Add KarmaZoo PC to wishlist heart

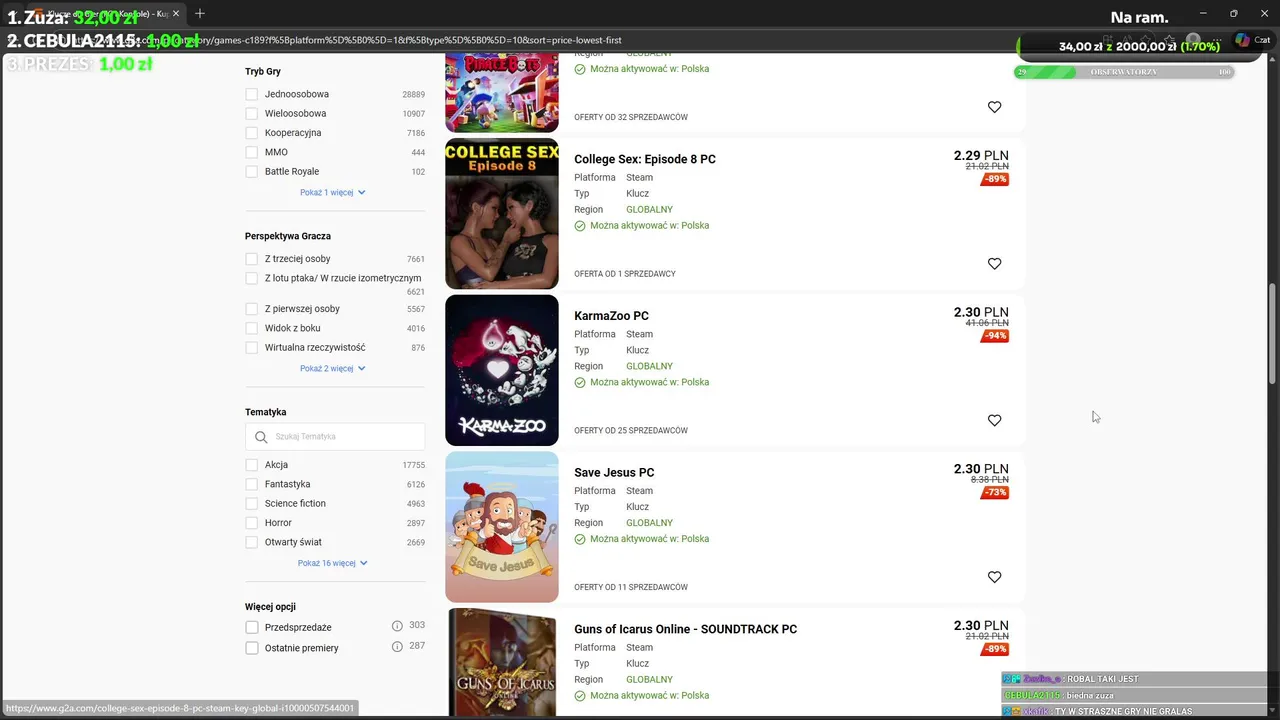click(x=994, y=421)
